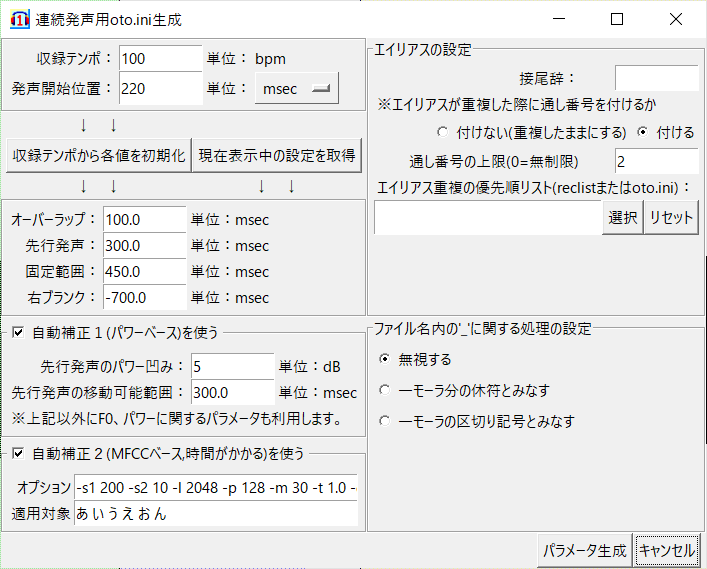Click 現在表示中の設定を取得 button

[x=277, y=156]
